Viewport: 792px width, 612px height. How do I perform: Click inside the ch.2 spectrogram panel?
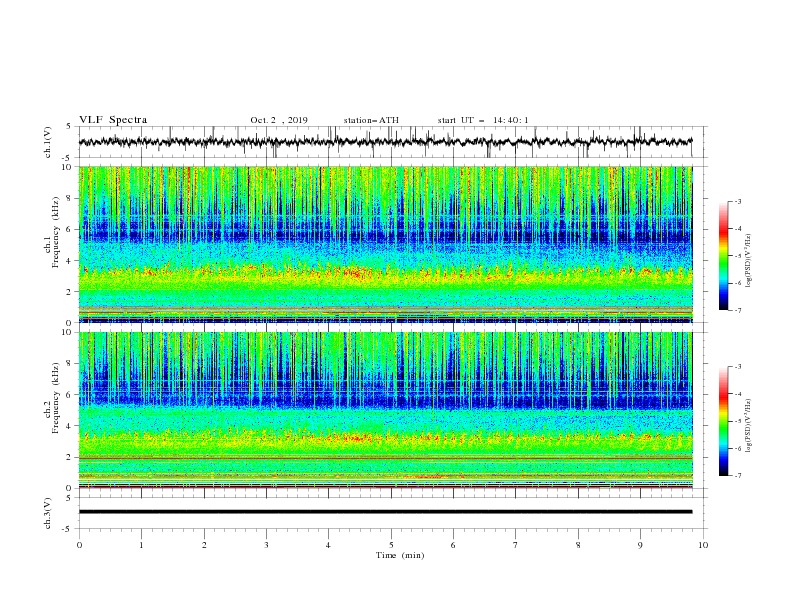coord(385,410)
